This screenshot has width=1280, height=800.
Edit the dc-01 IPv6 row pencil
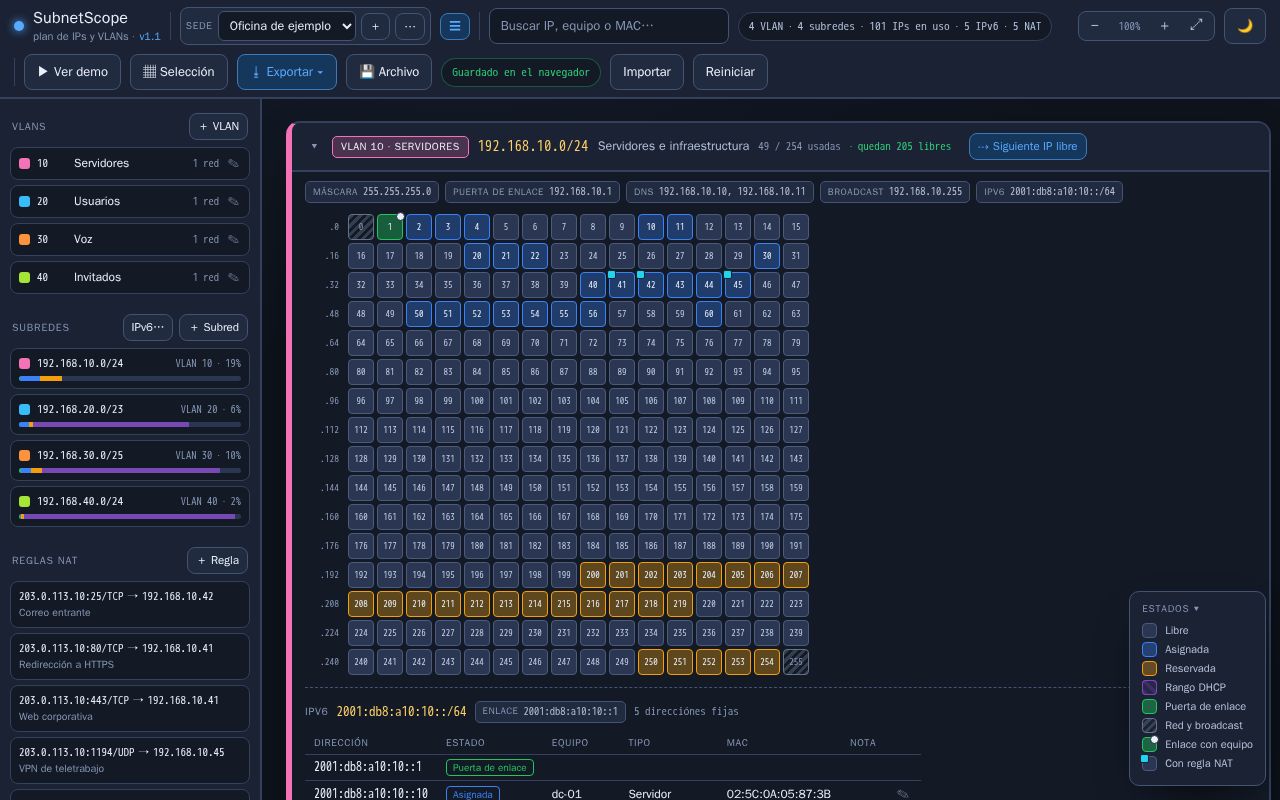click(x=903, y=794)
